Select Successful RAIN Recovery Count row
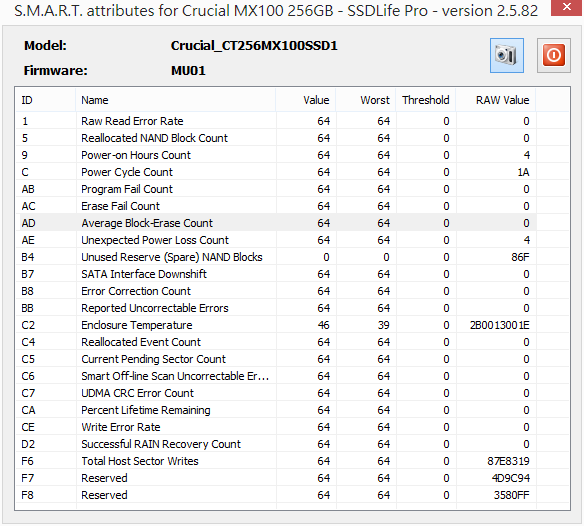Screen dimensions: 584x526 click(276, 444)
